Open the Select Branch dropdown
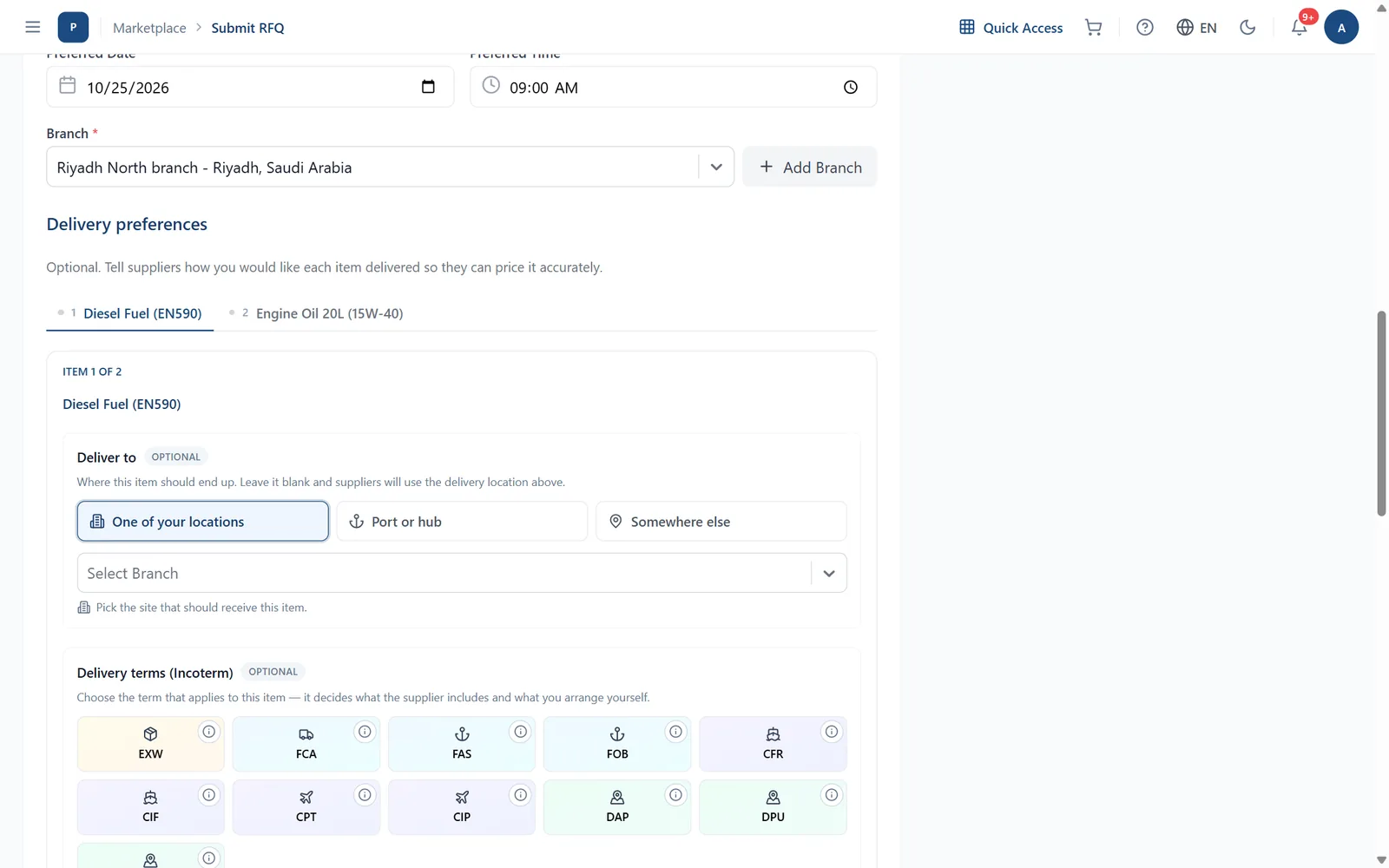1389x868 pixels. 462,573
